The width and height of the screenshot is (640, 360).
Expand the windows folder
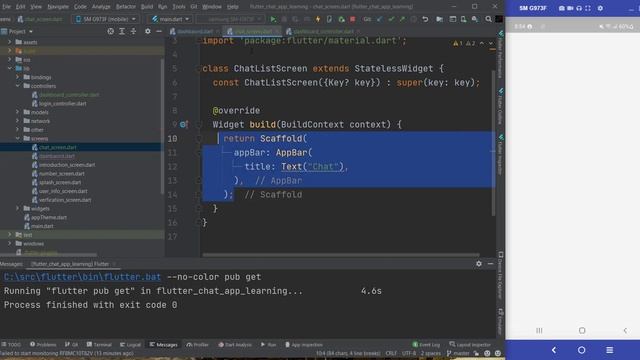pyautogui.click(x=10, y=244)
